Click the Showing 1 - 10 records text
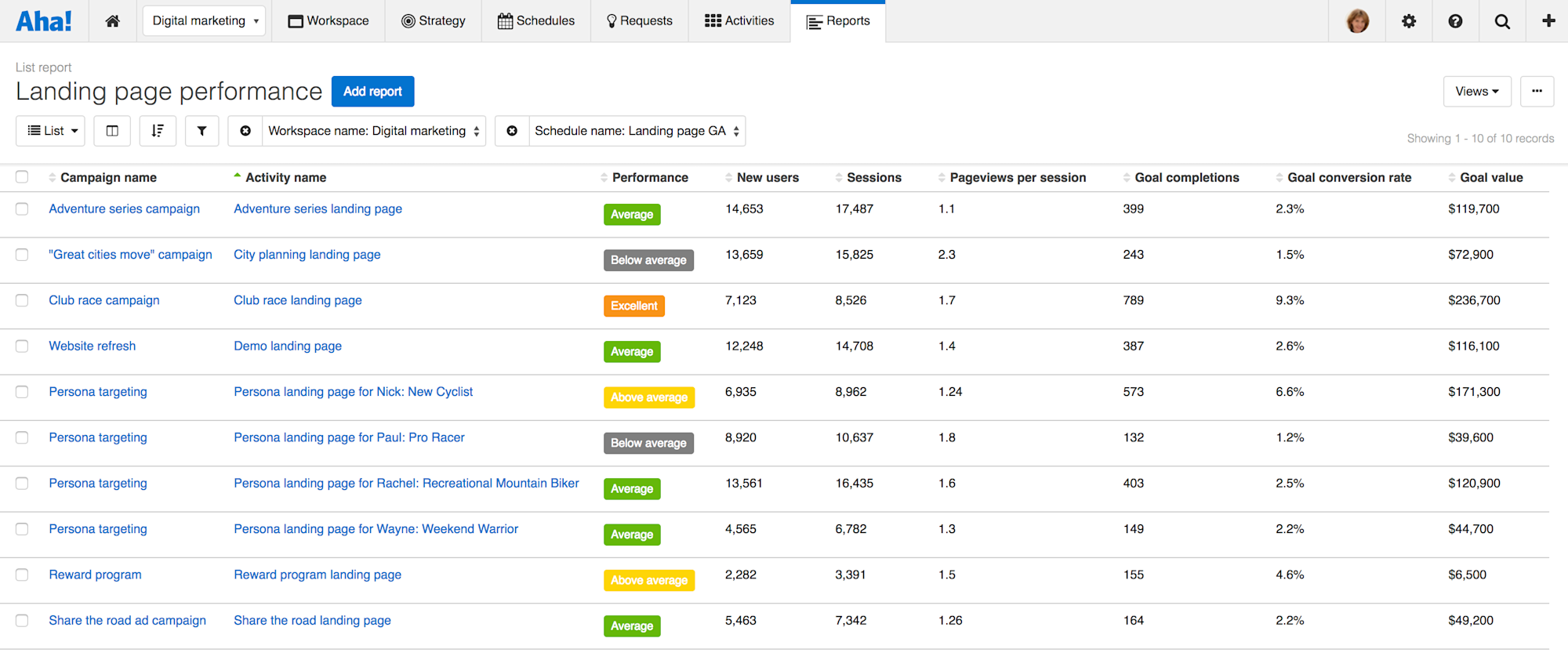This screenshot has height=660, width=1568. pyautogui.click(x=1480, y=138)
